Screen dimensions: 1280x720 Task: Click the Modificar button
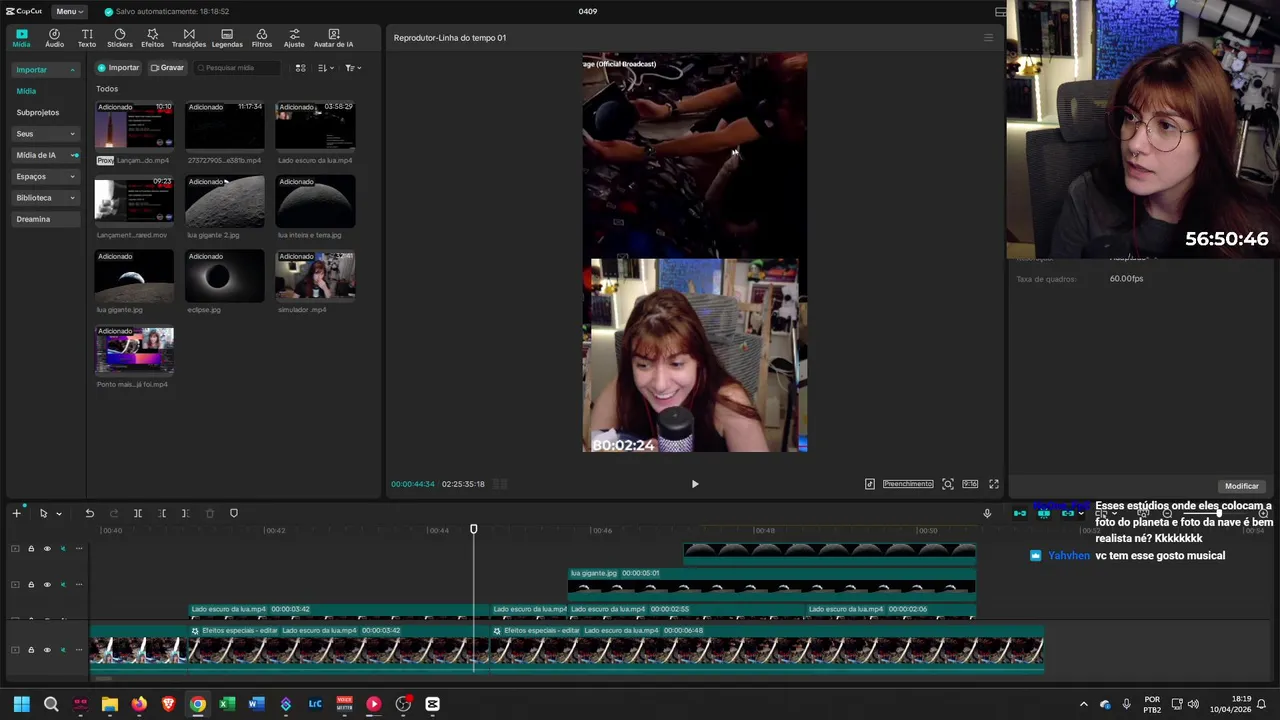point(1242,486)
